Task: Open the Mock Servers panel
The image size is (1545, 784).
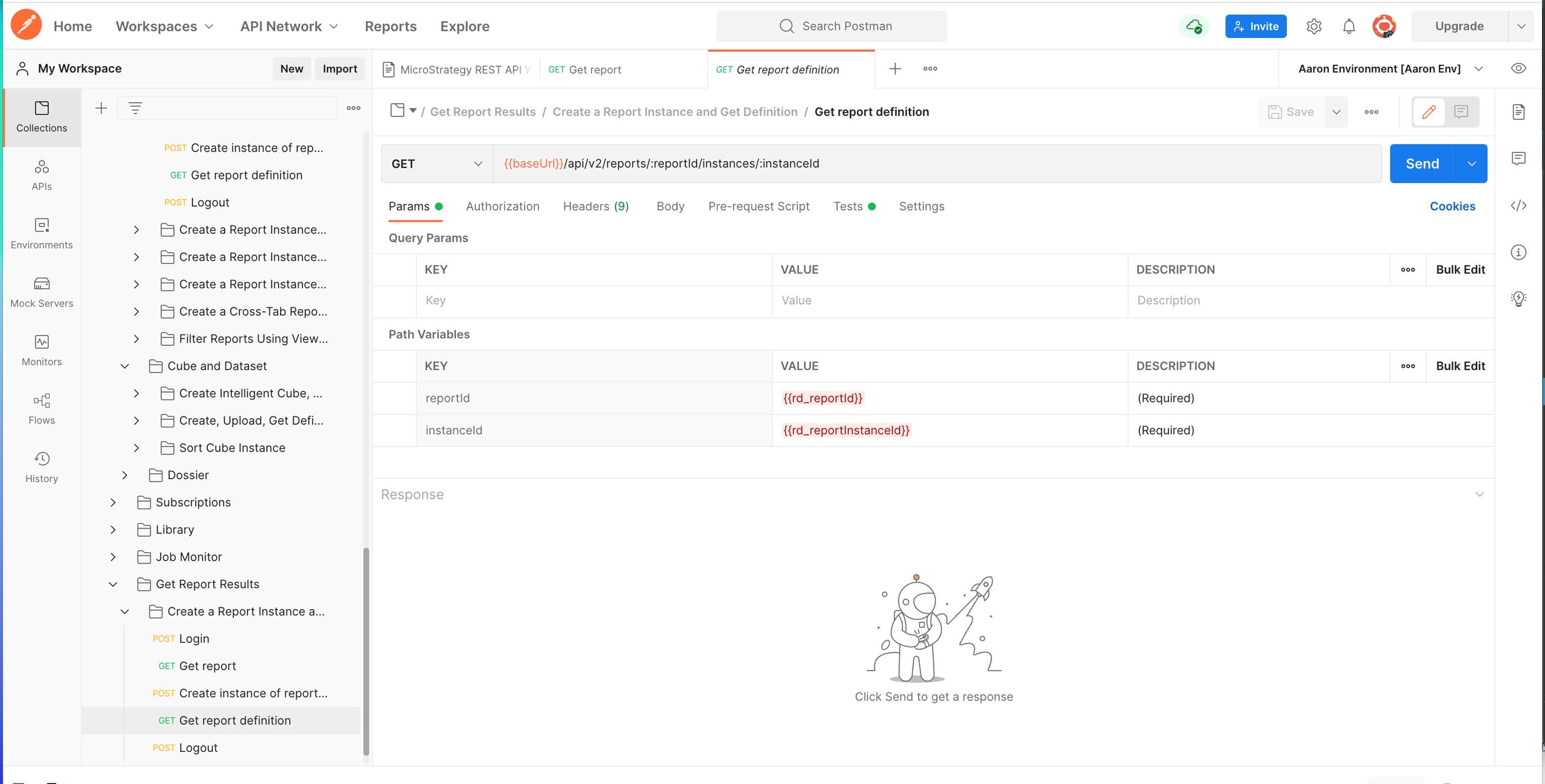Action: coord(41,292)
